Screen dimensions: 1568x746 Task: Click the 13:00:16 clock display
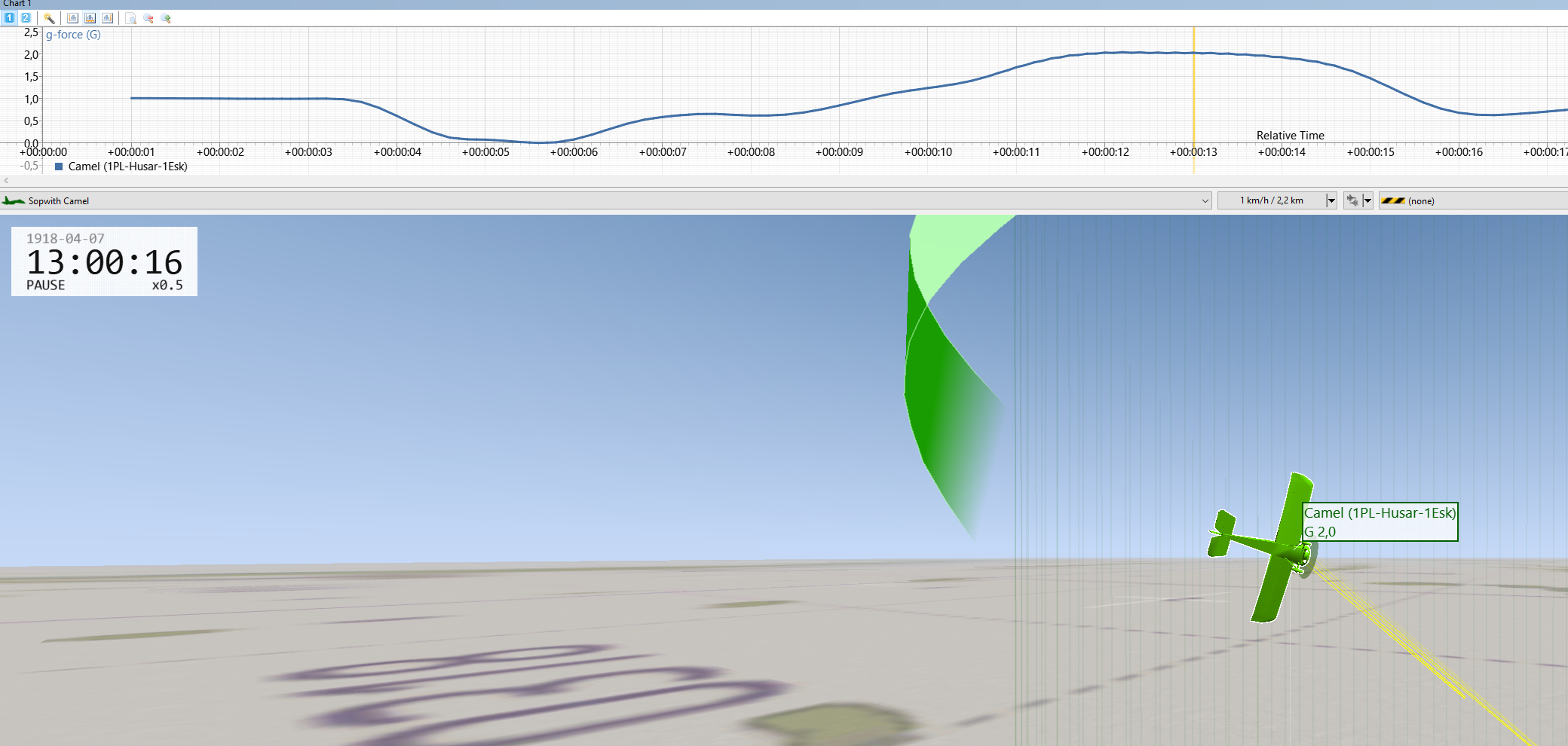click(104, 262)
